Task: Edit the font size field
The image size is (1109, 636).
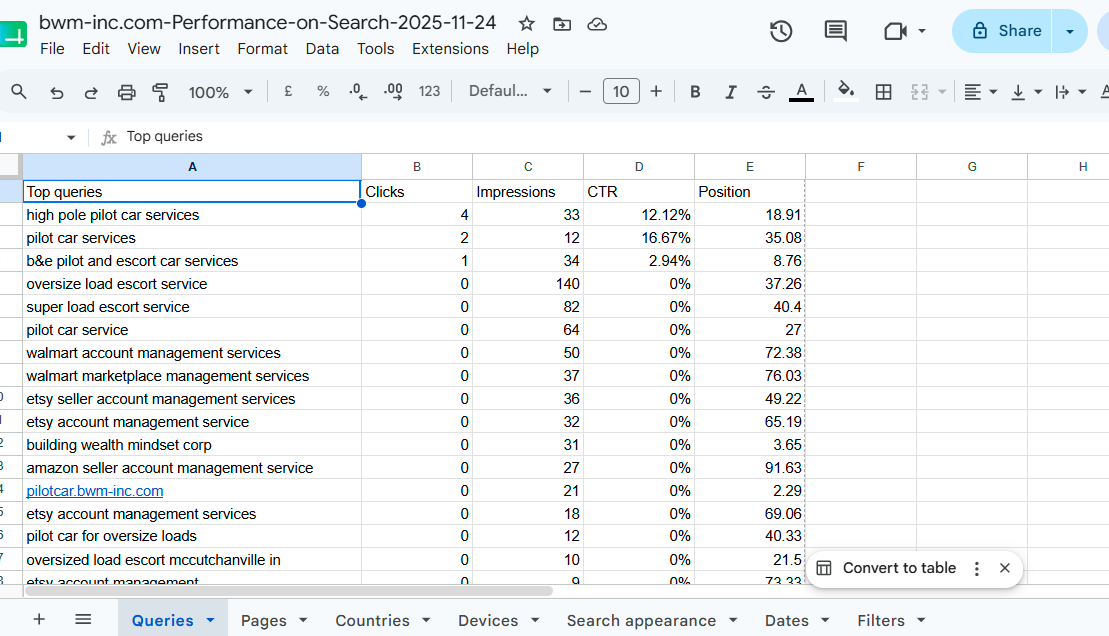Action: (621, 91)
